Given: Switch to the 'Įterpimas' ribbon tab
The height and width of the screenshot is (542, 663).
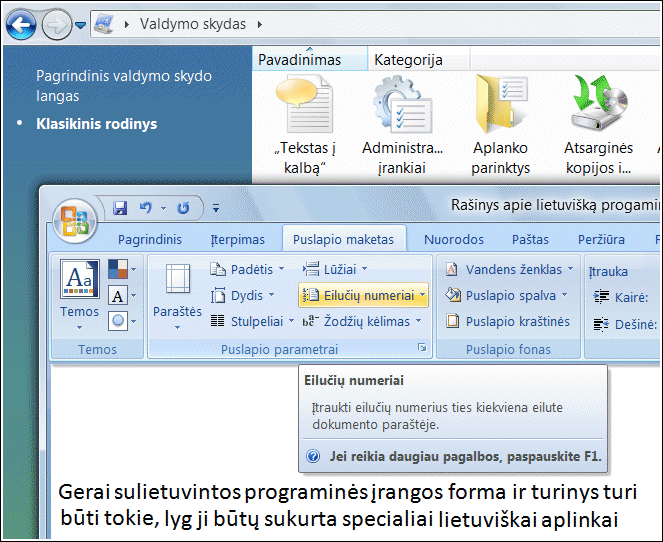Looking at the screenshot, I should pyautogui.click(x=237, y=239).
